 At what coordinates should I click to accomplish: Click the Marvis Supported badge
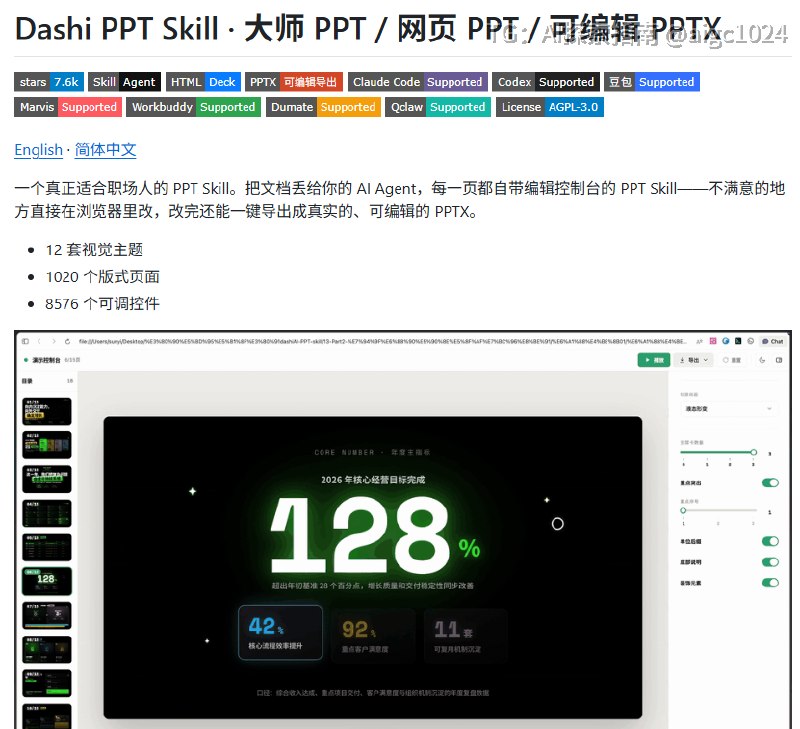click(x=68, y=107)
